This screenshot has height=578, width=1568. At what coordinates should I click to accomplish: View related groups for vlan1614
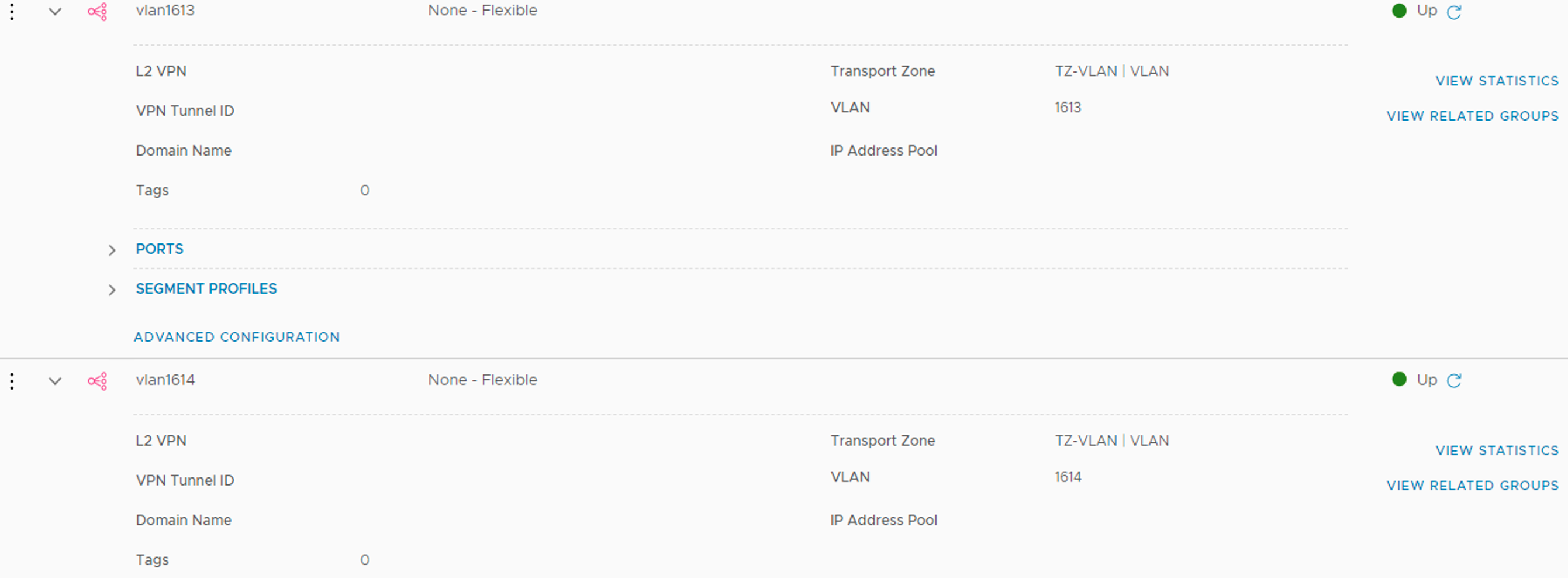click(1473, 486)
